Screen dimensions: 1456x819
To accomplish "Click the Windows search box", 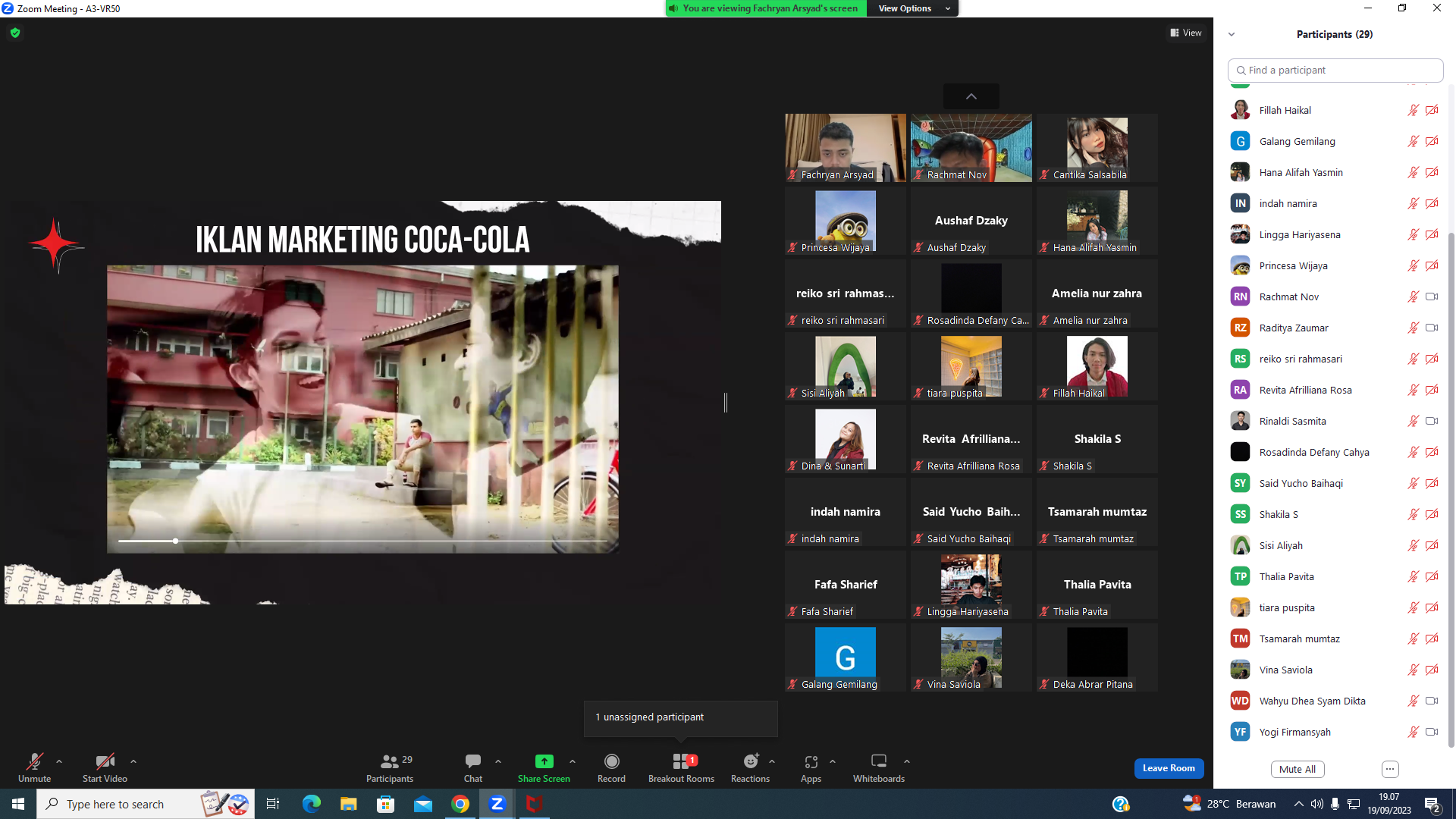I will pos(146,804).
